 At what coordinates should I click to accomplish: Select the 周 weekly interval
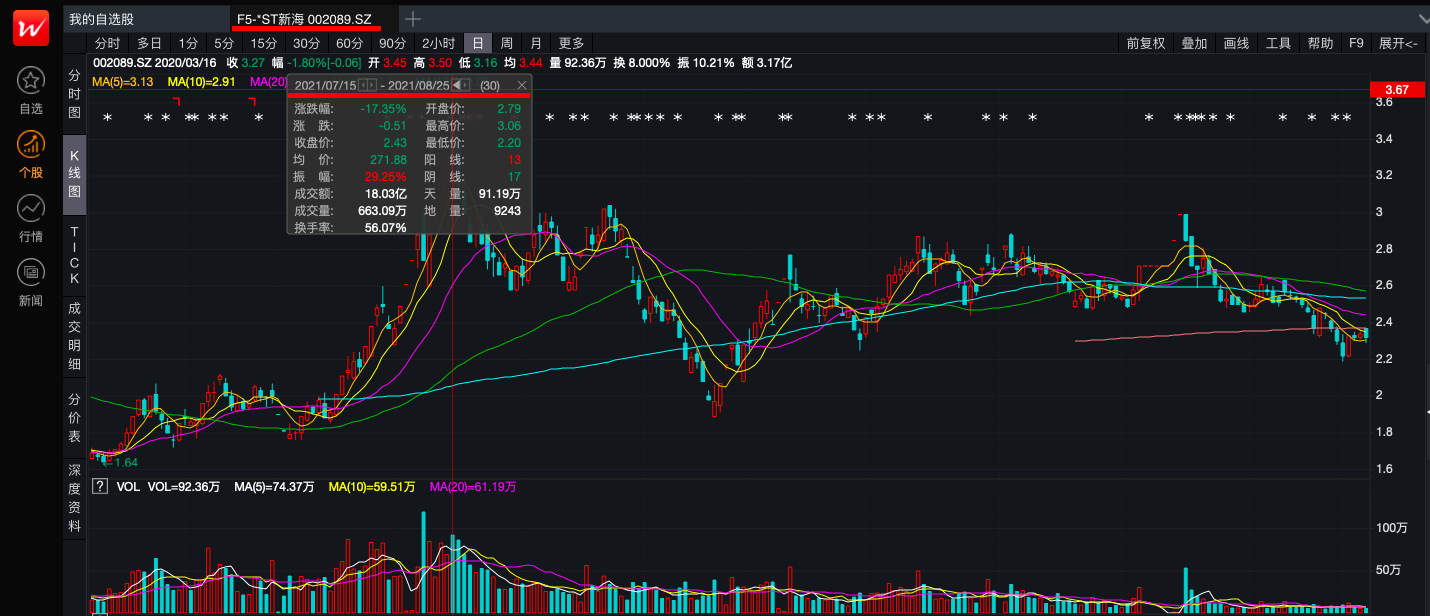point(507,43)
